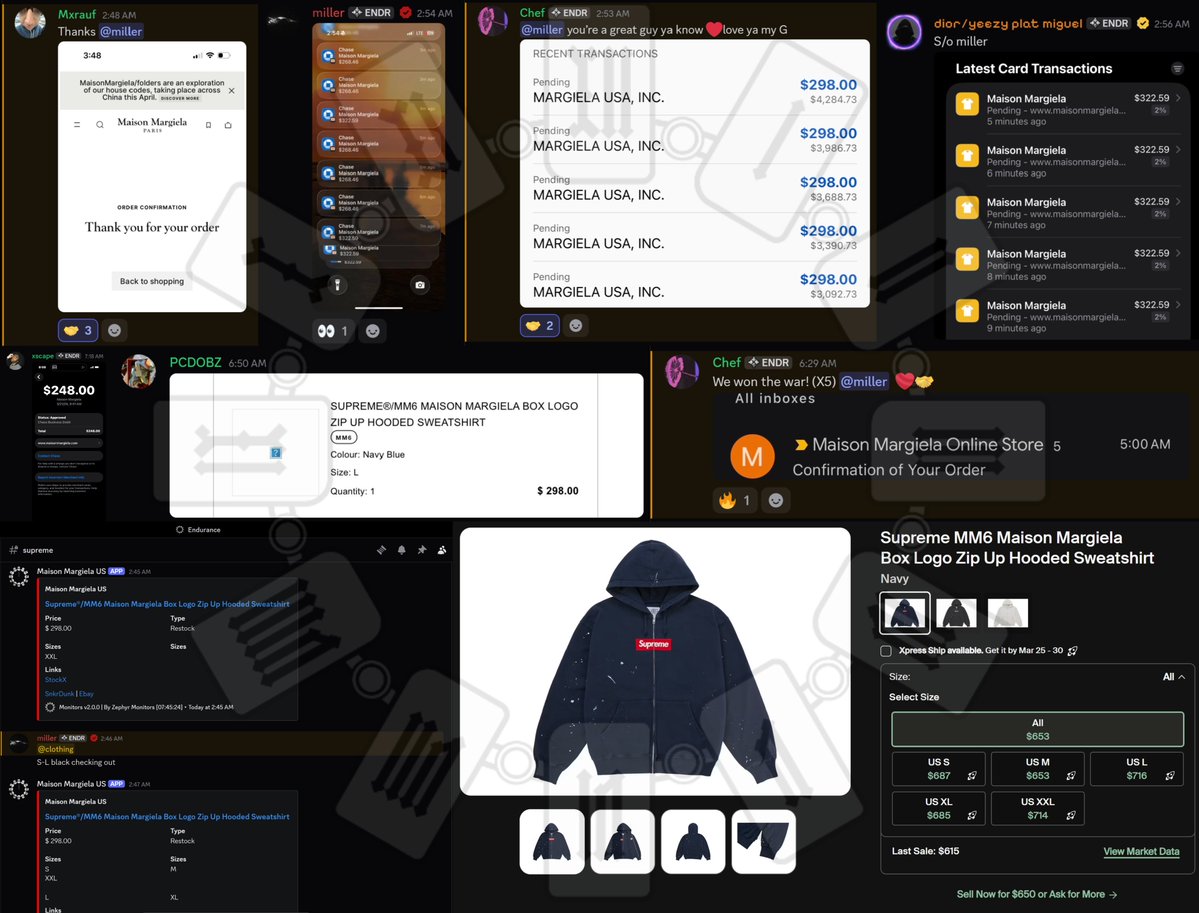Screen dimensions: 1199x913
Task: Open Maison Margiela Online Store confirmation email
Action: pyautogui.click(x=952, y=456)
